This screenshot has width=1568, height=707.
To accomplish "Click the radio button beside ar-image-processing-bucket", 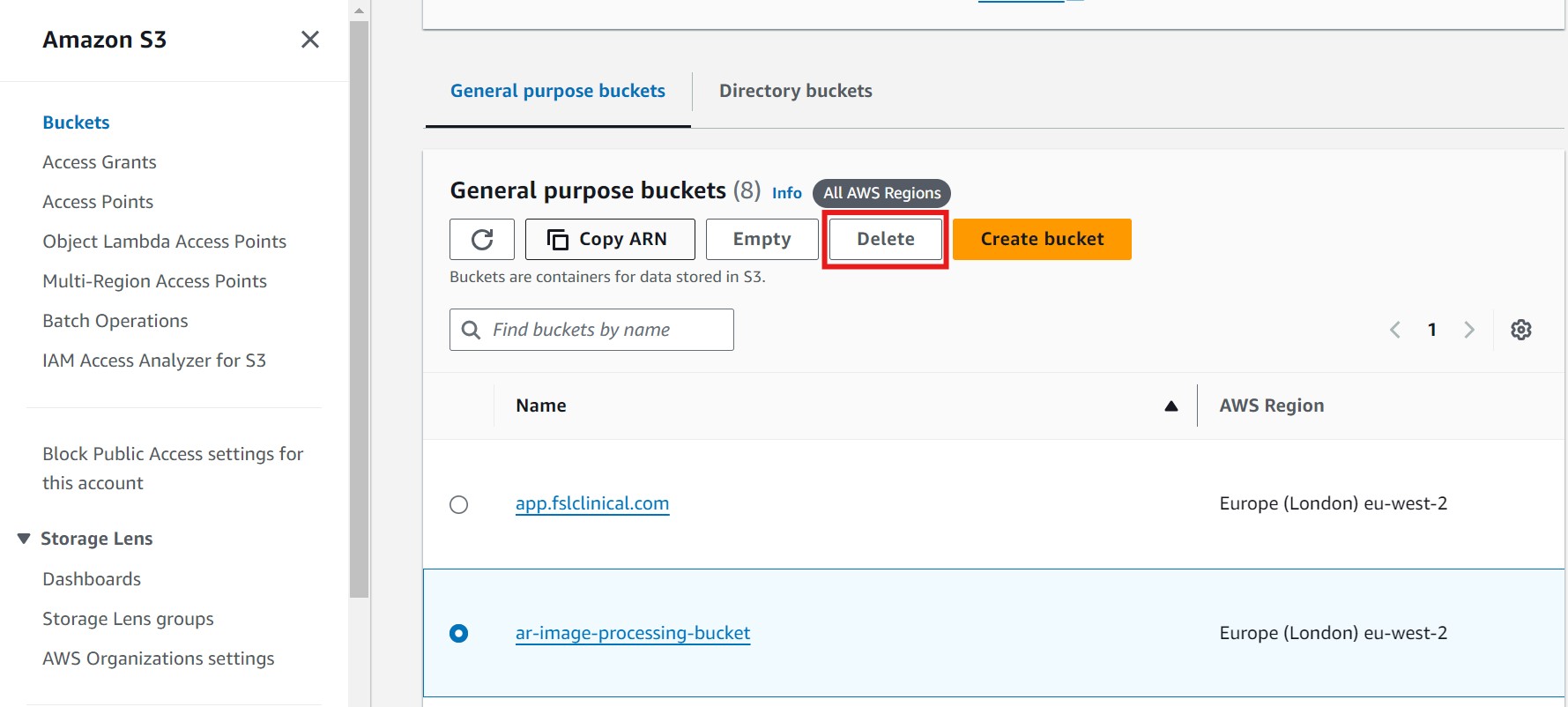I will click(458, 633).
